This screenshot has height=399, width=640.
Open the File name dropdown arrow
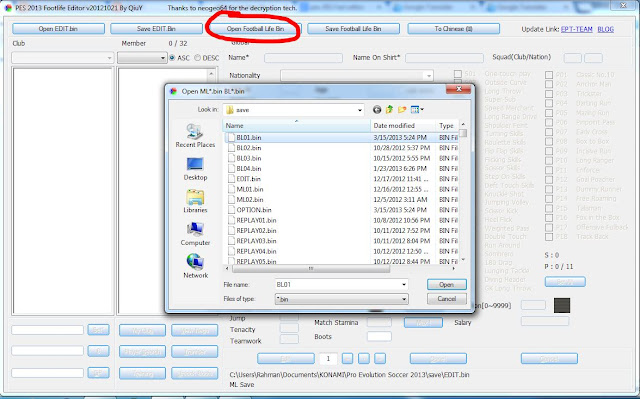[404, 284]
